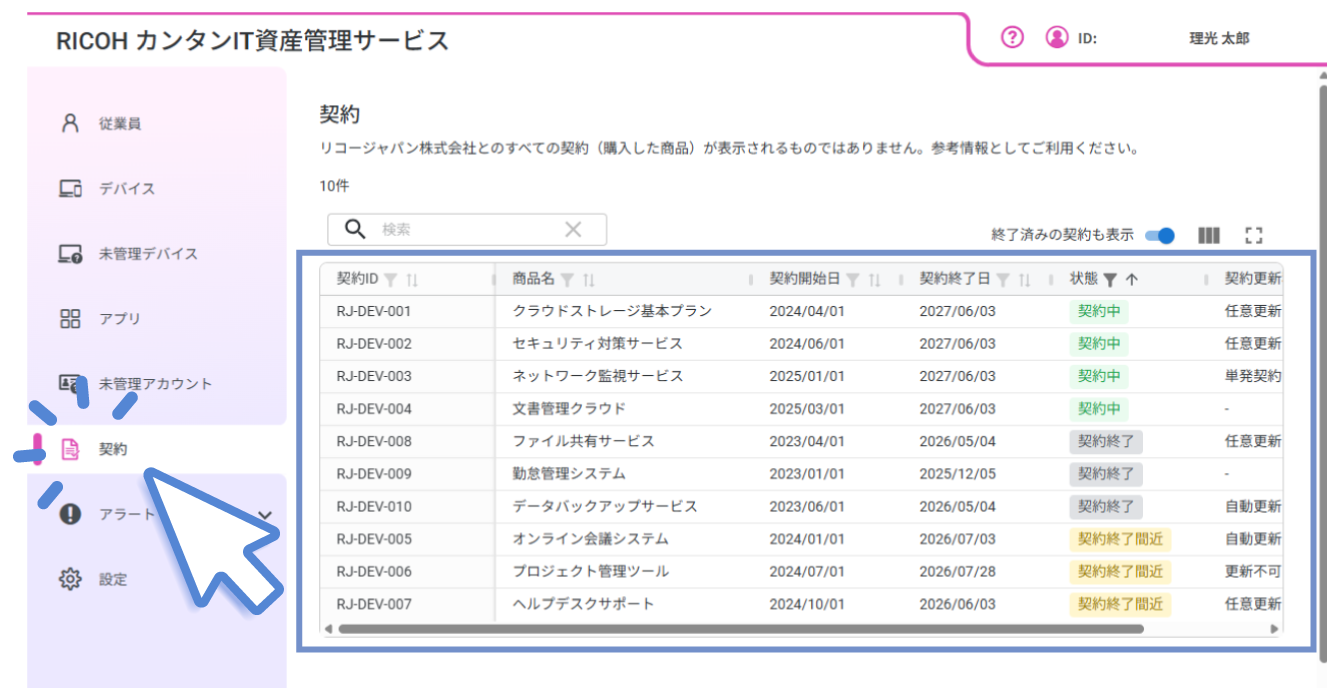The width and height of the screenshot is (1340, 700).
Task: Filter the 状態 column
Action: coord(1110,280)
